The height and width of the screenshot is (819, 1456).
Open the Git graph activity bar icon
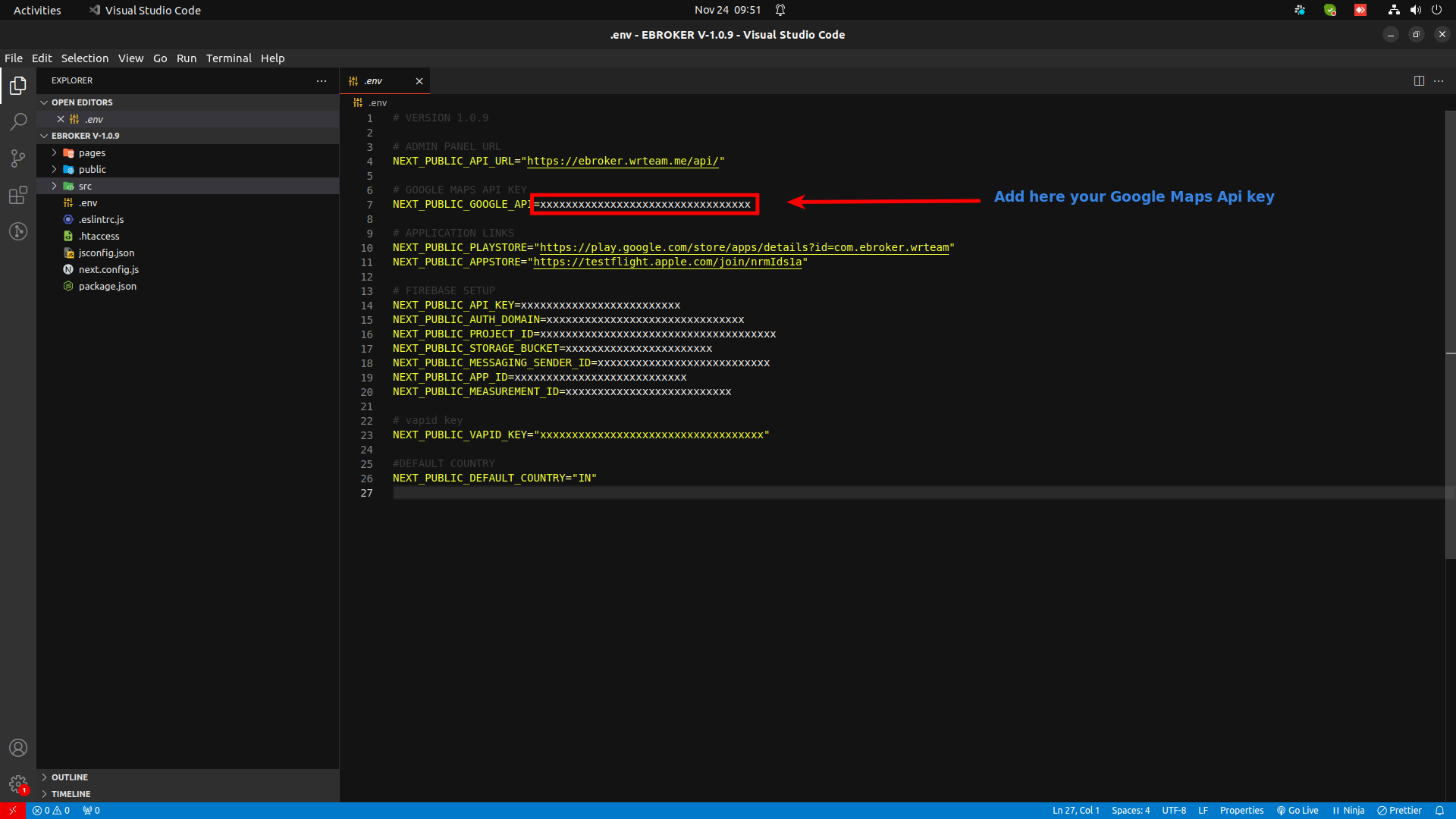click(18, 231)
